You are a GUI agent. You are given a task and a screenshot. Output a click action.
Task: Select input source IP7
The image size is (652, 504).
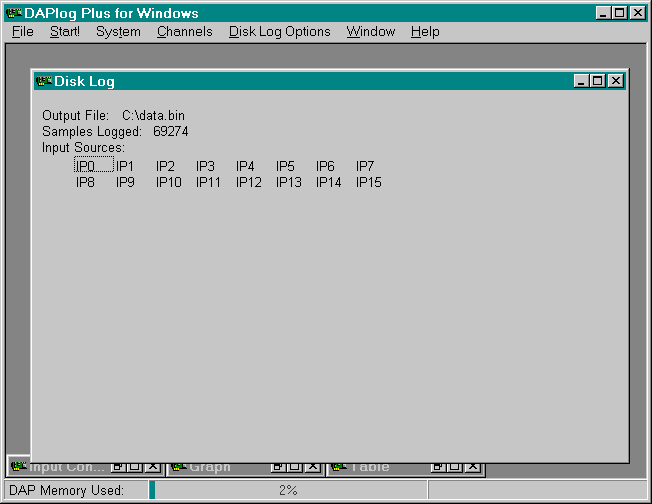pyautogui.click(x=365, y=166)
